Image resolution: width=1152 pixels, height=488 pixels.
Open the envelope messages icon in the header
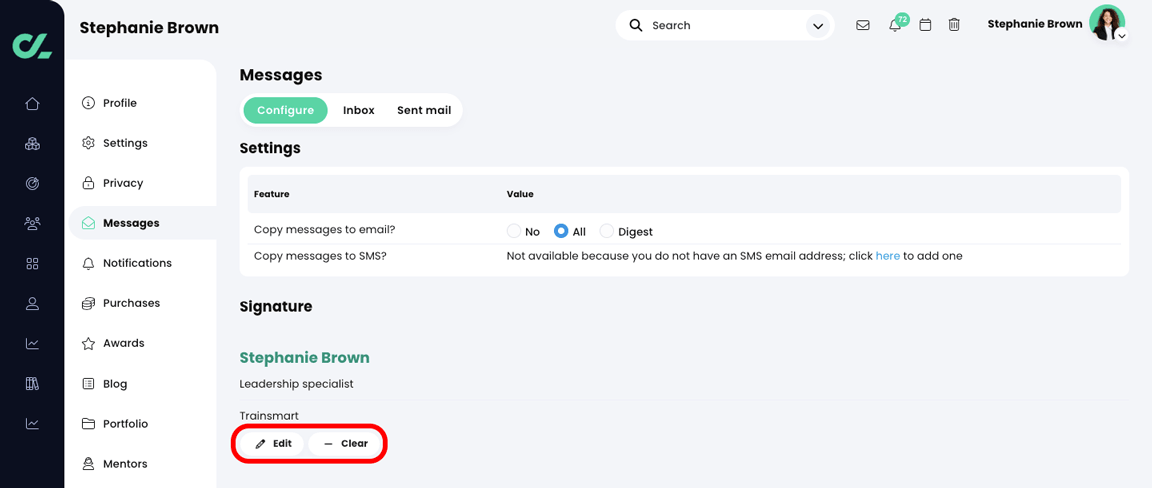(x=863, y=25)
